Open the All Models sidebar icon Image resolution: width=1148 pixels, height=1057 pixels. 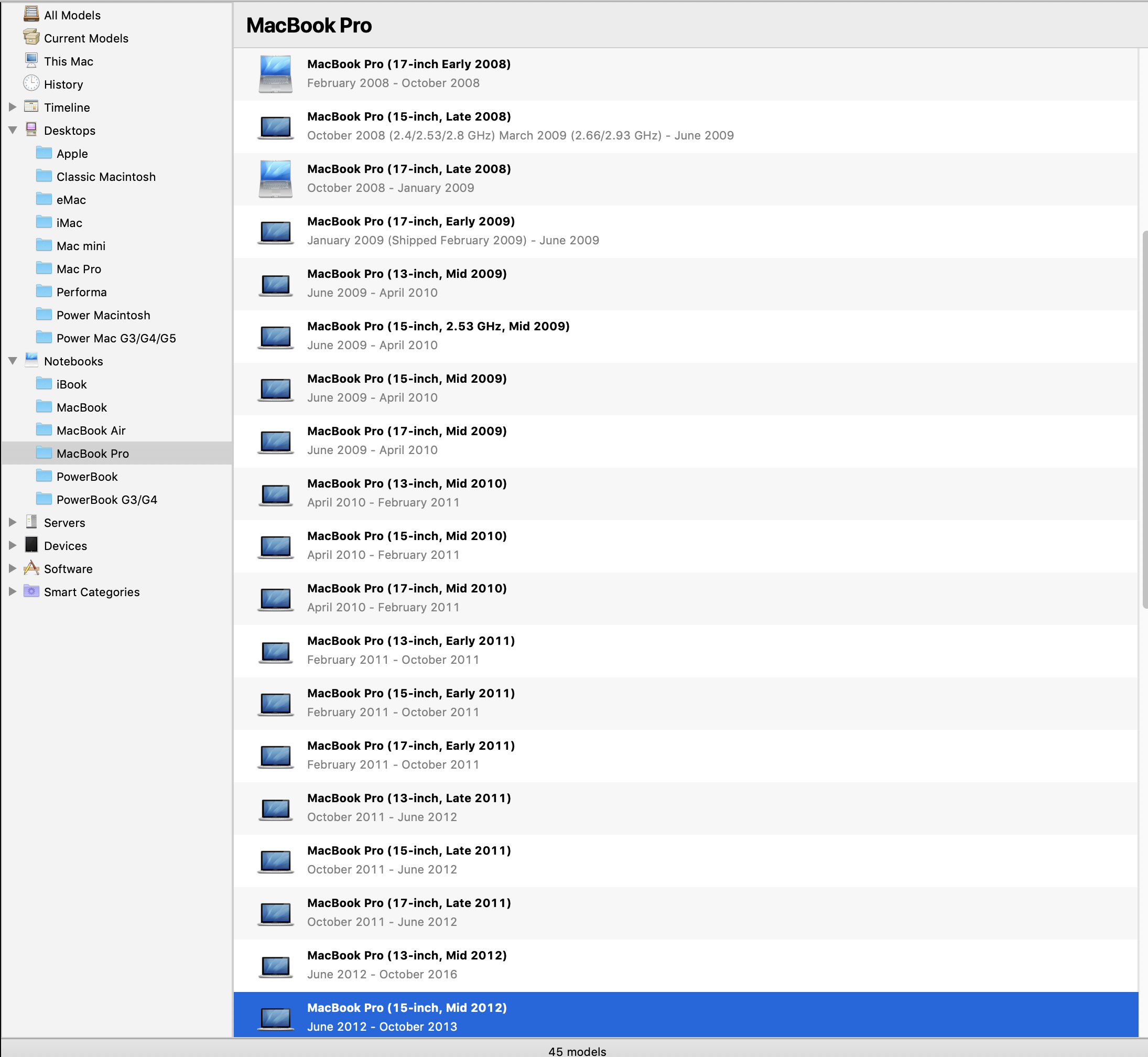coord(31,14)
